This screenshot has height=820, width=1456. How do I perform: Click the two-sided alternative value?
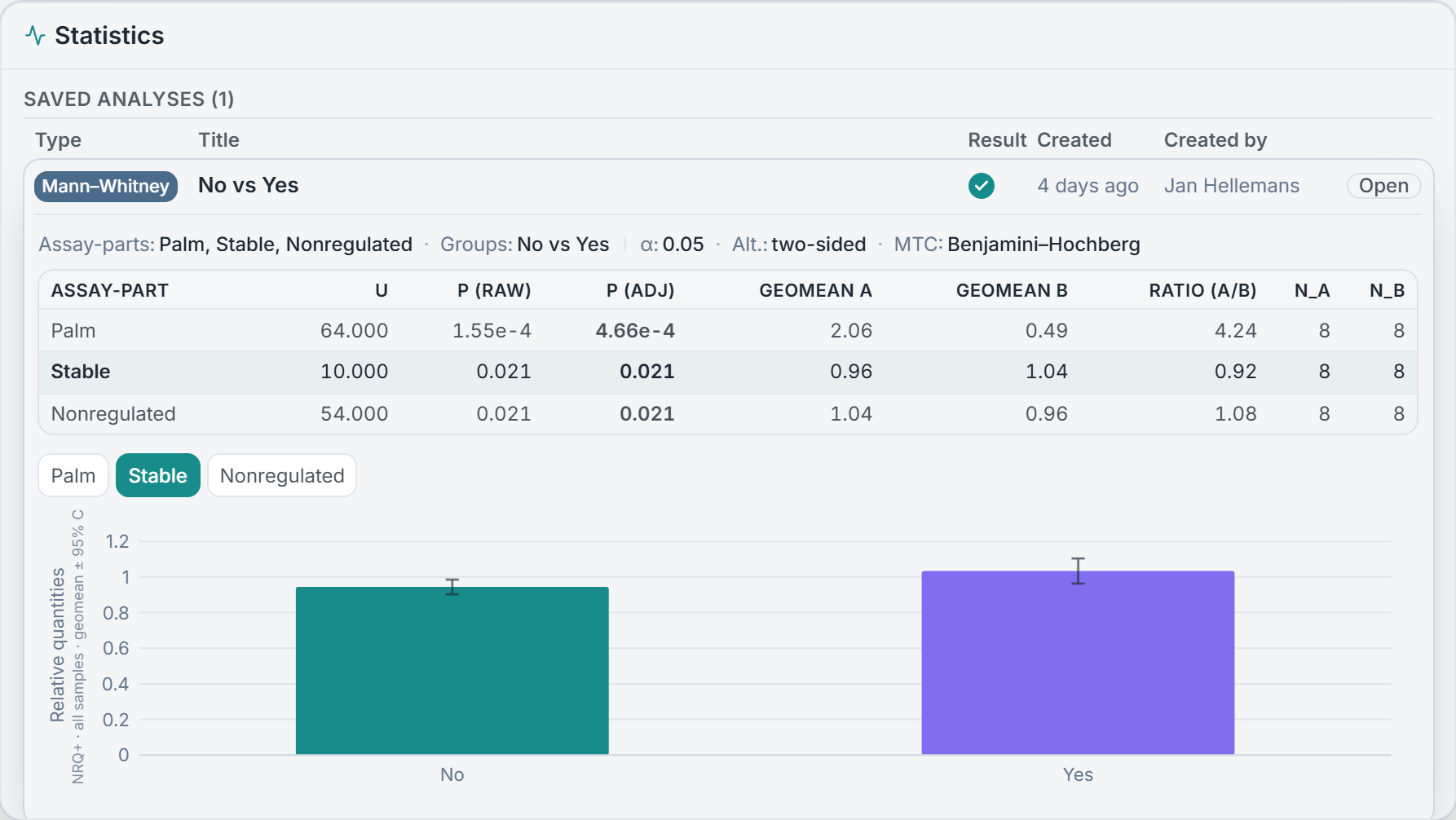click(x=818, y=245)
